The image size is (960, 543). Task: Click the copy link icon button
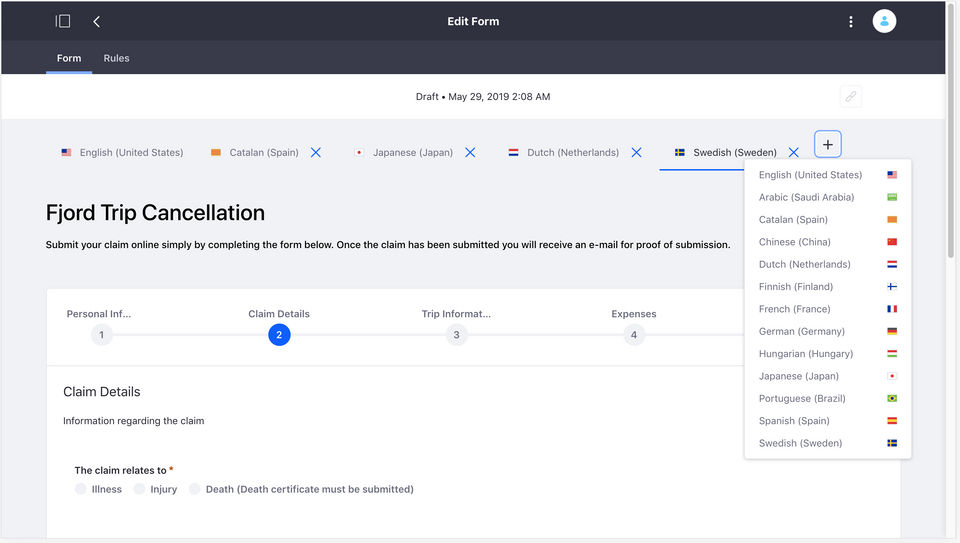click(850, 97)
